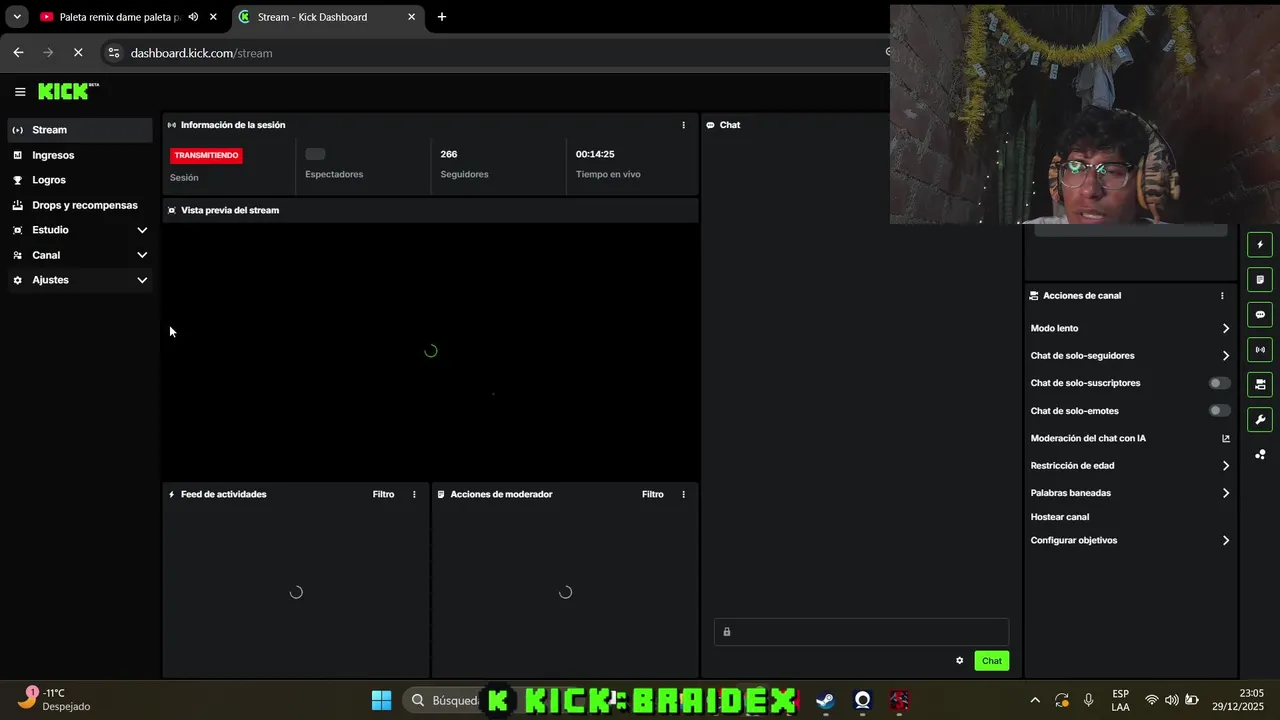Image resolution: width=1280 pixels, height=720 pixels.
Task: Open Filtro in Acciones de moderador
Action: click(x=653, y=494)
